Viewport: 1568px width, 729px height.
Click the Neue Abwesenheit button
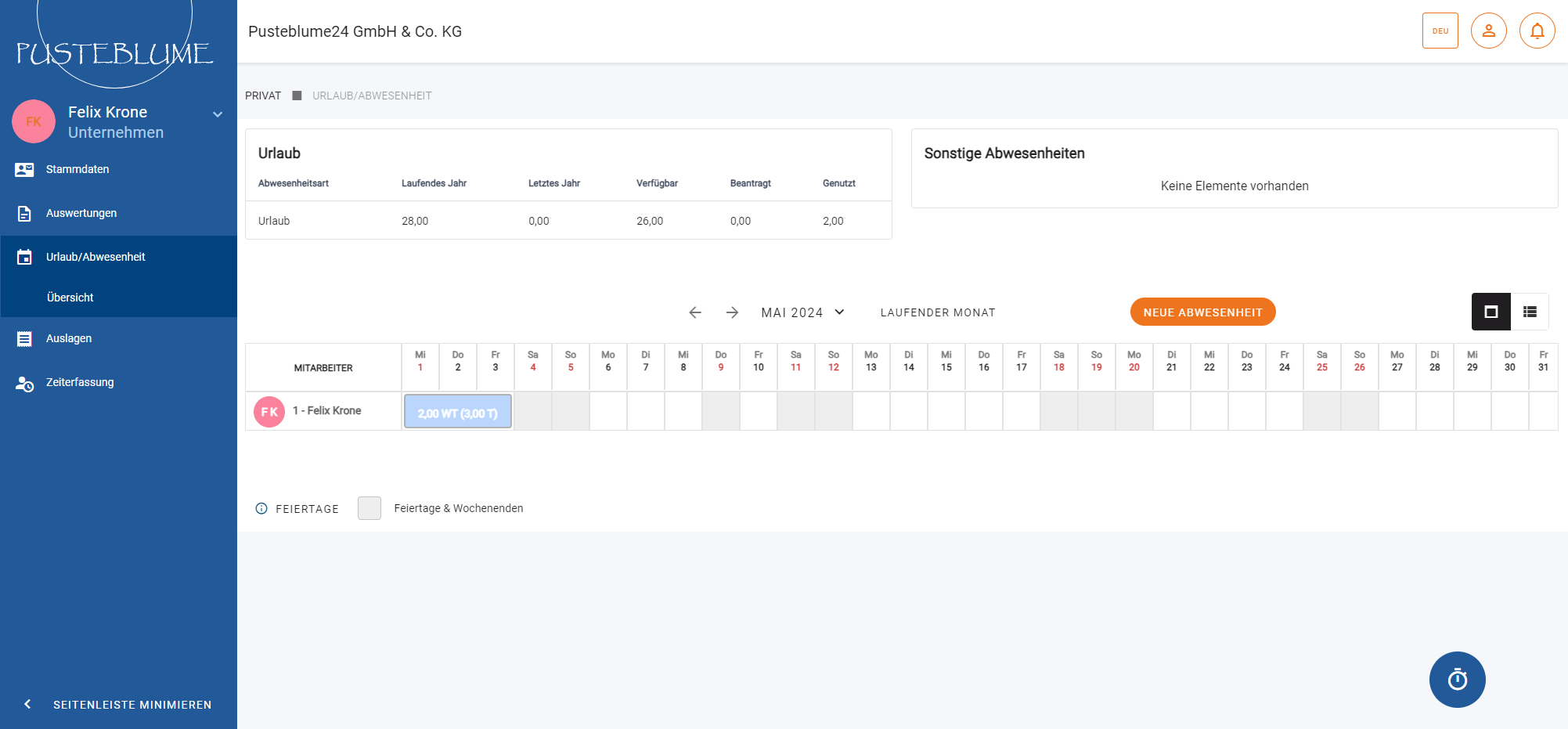pyautogui.click(x=1202, y=312)
